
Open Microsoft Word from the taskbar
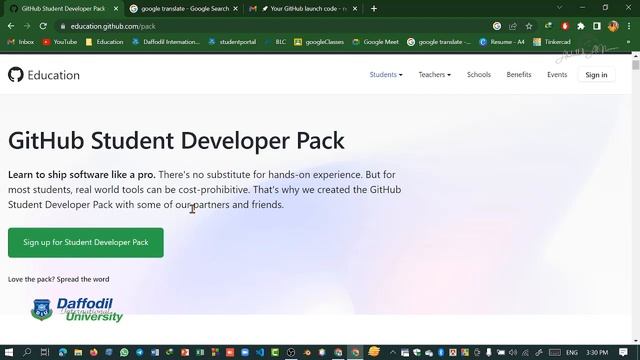(155, 352)
